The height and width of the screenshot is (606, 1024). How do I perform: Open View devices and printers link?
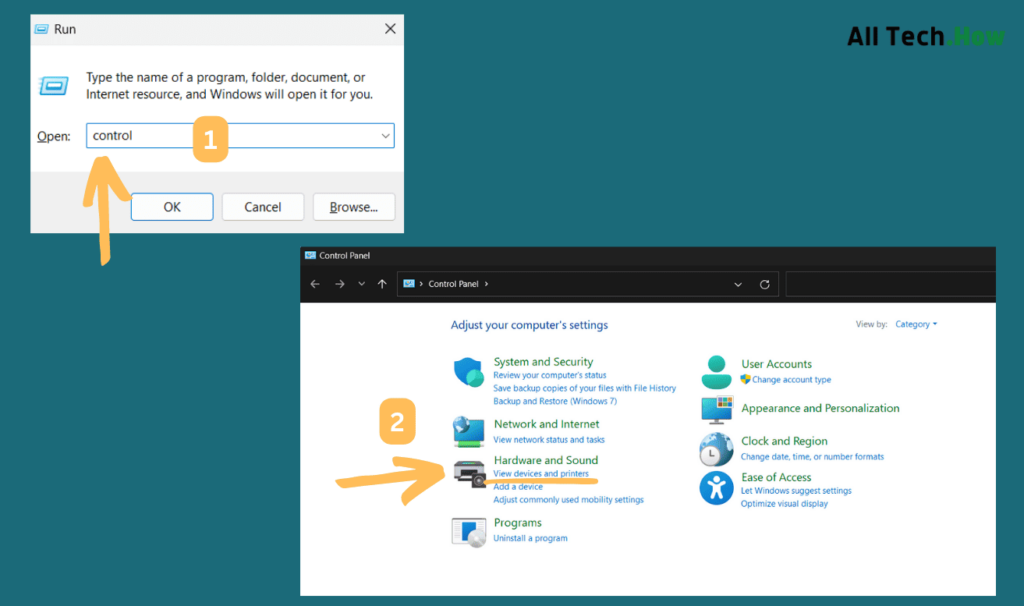coord(540,473)
